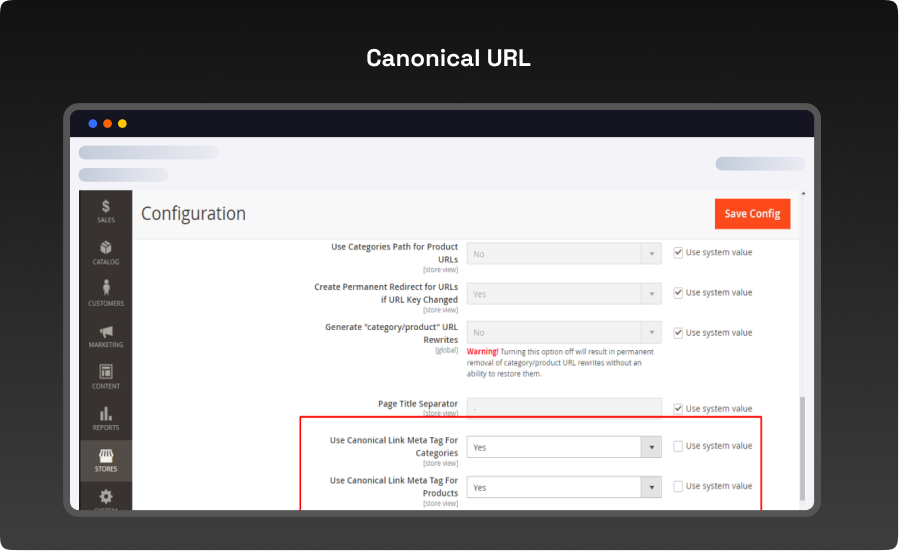Open Canonical Link Meta Tag Categories dropdown
The width and height of the screenshot is (899, 551).
click(x=563, y=447)
